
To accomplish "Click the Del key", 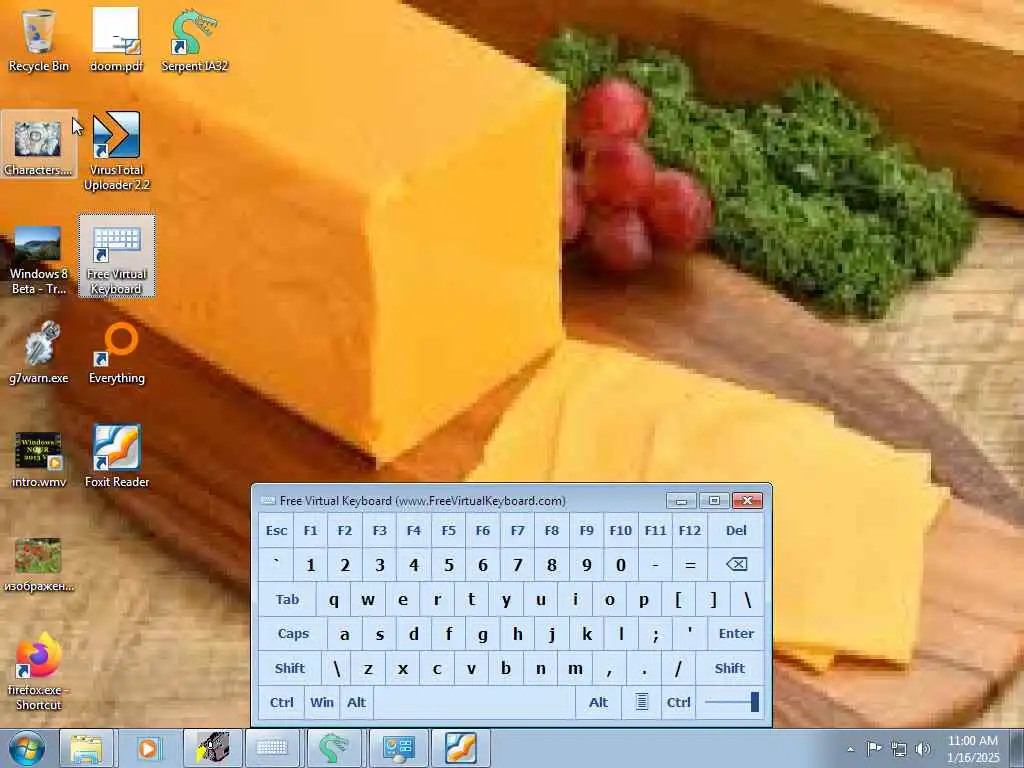I will click(736, 530).
